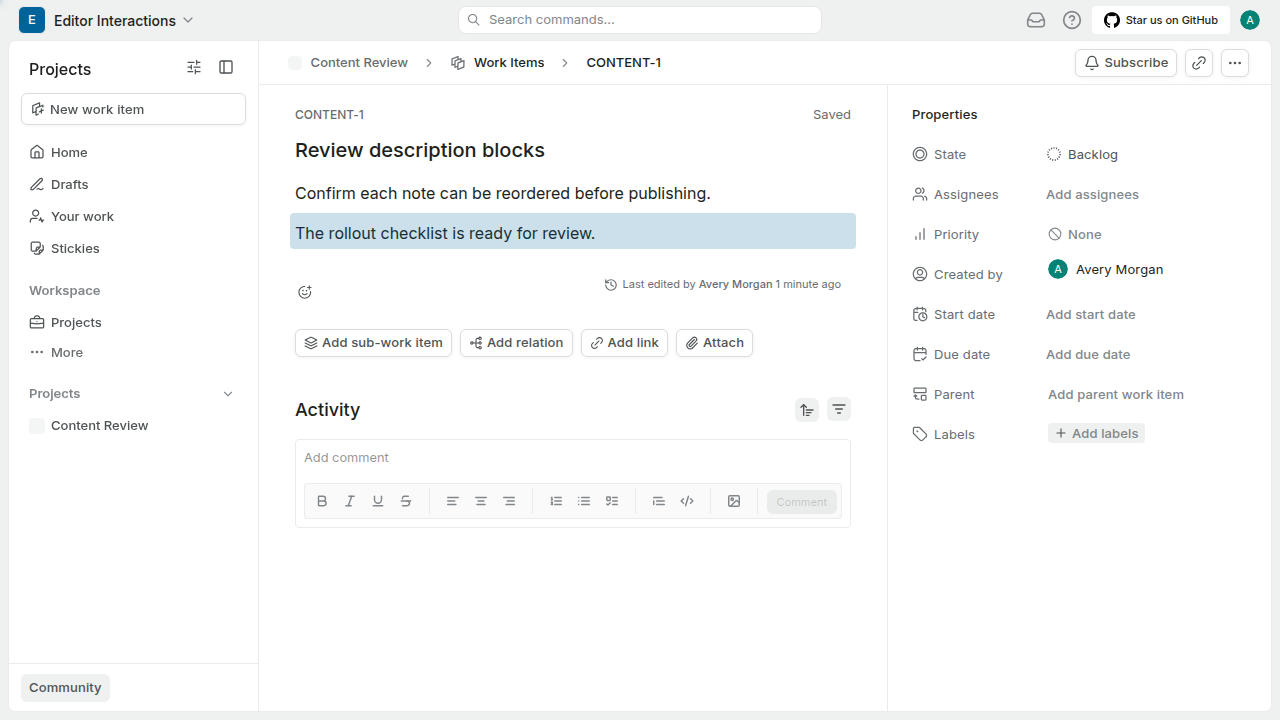
Task: Open Star us on GitHub link
Action: click(x=1161, y=20)
